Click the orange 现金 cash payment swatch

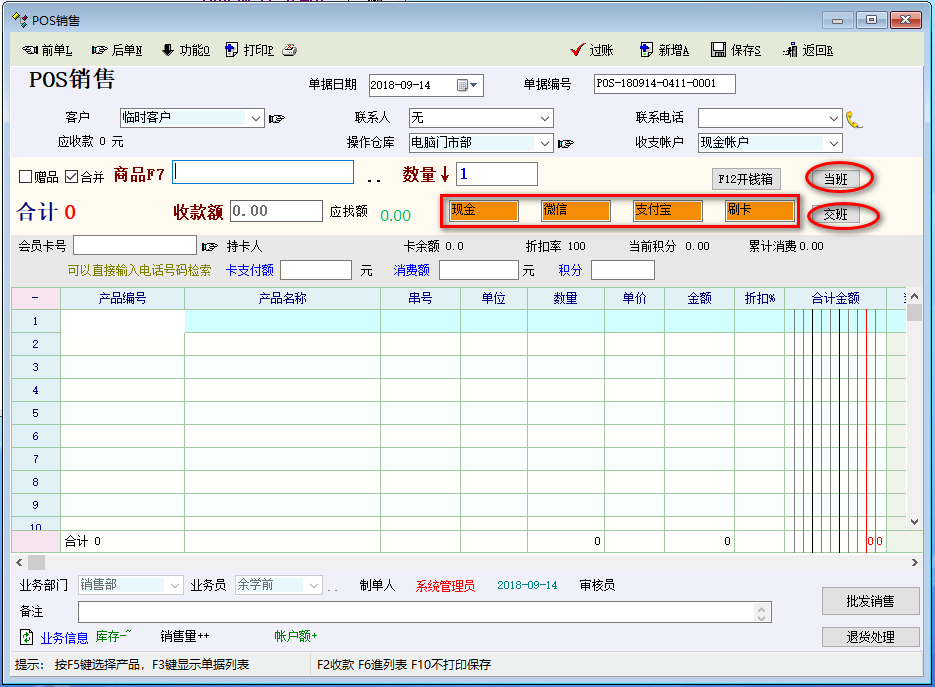tap(484, 211)
